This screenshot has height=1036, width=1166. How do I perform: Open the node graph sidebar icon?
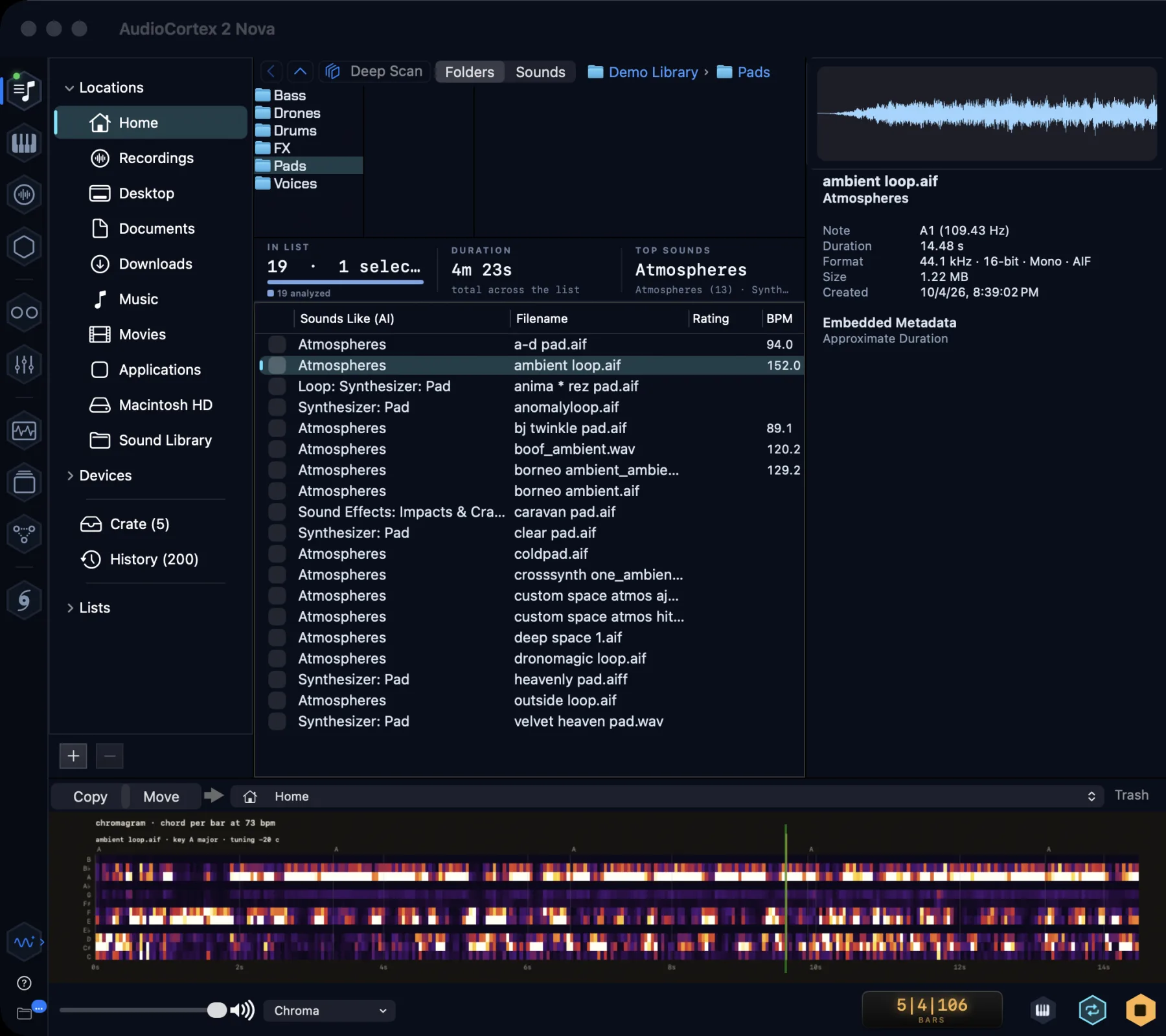click(24, 534)
